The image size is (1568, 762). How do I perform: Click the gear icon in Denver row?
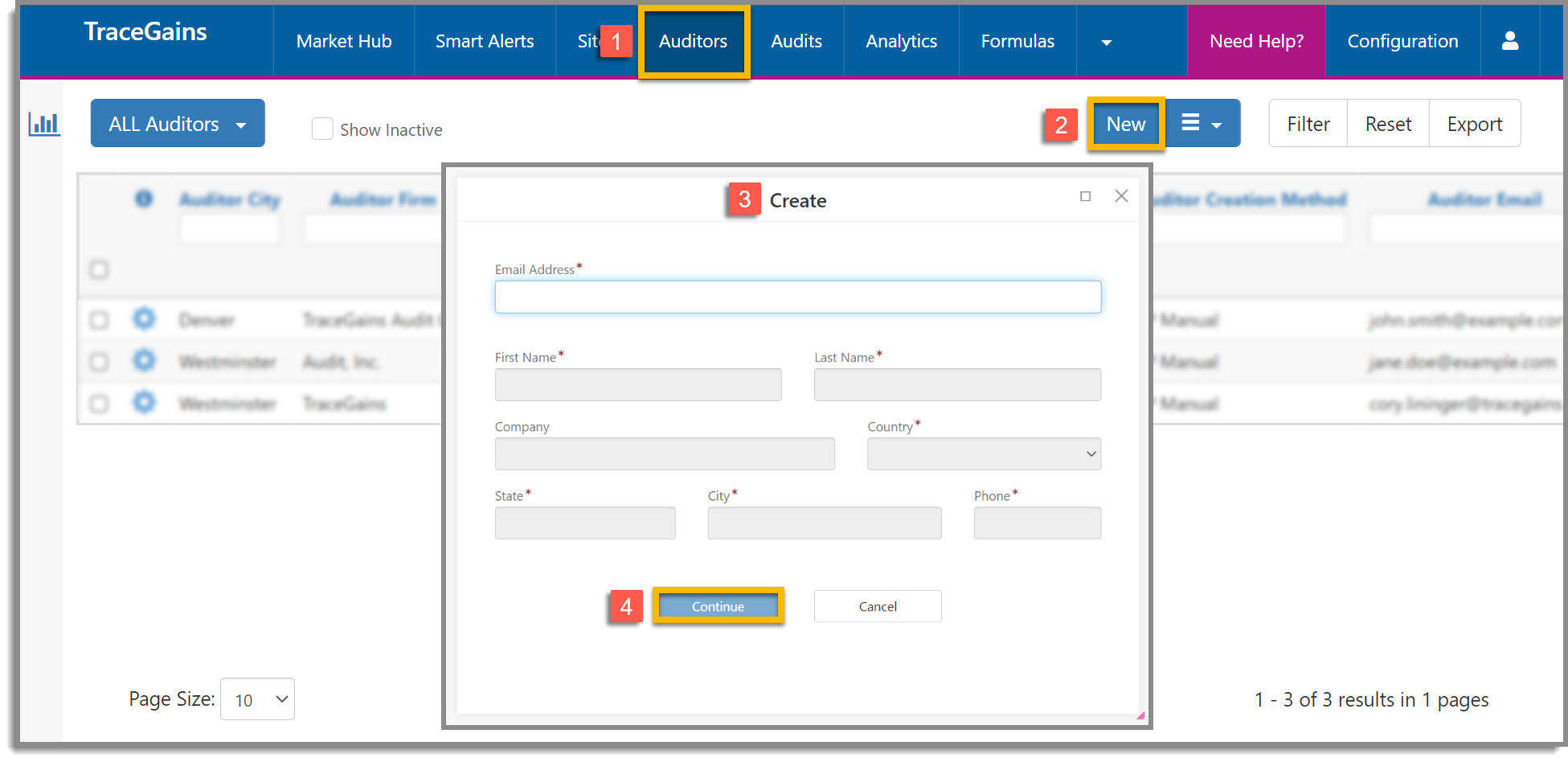(145, 318)
